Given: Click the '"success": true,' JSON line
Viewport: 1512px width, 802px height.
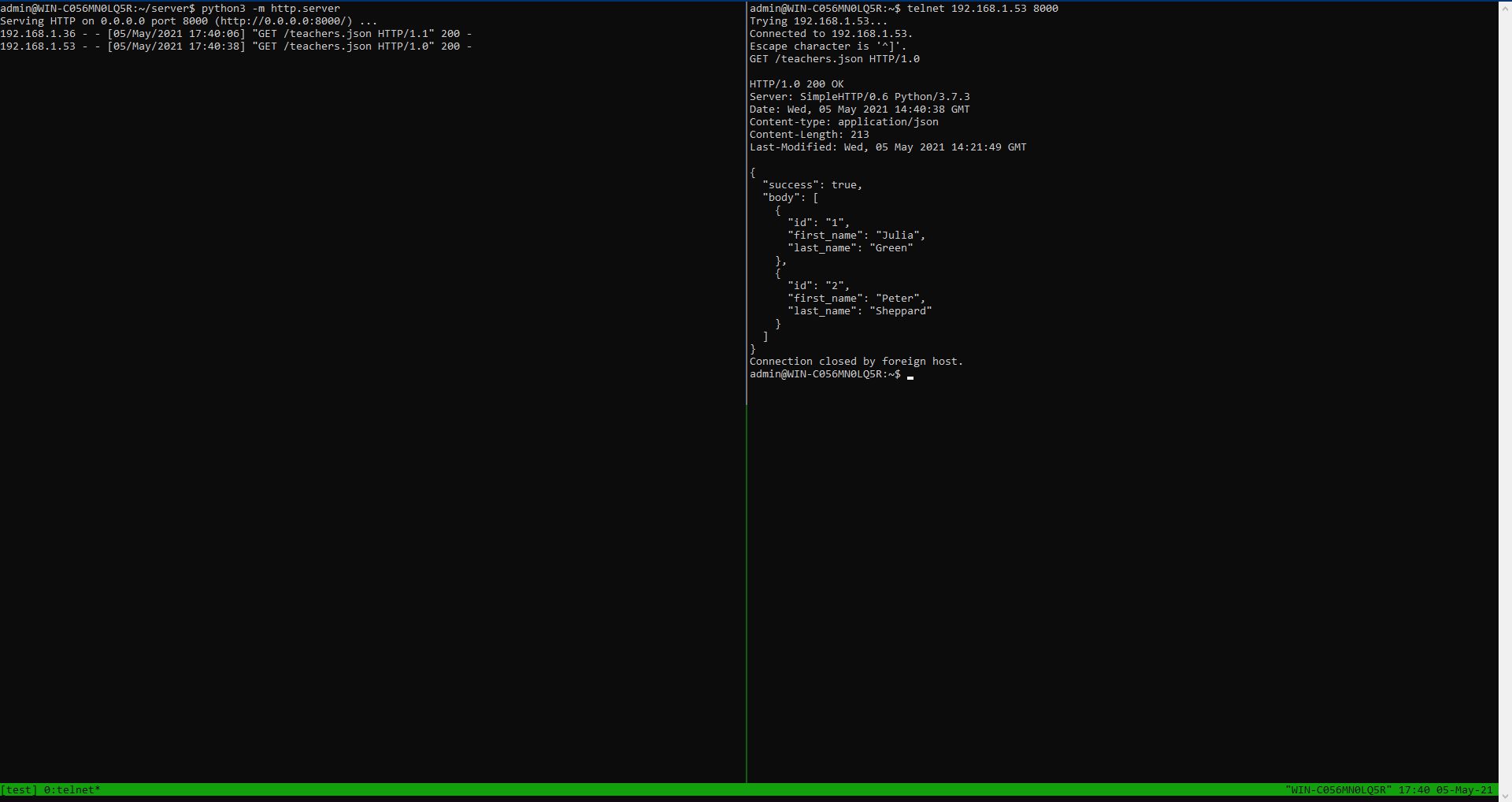Looking at the screenshot, I should coord(813,185).
